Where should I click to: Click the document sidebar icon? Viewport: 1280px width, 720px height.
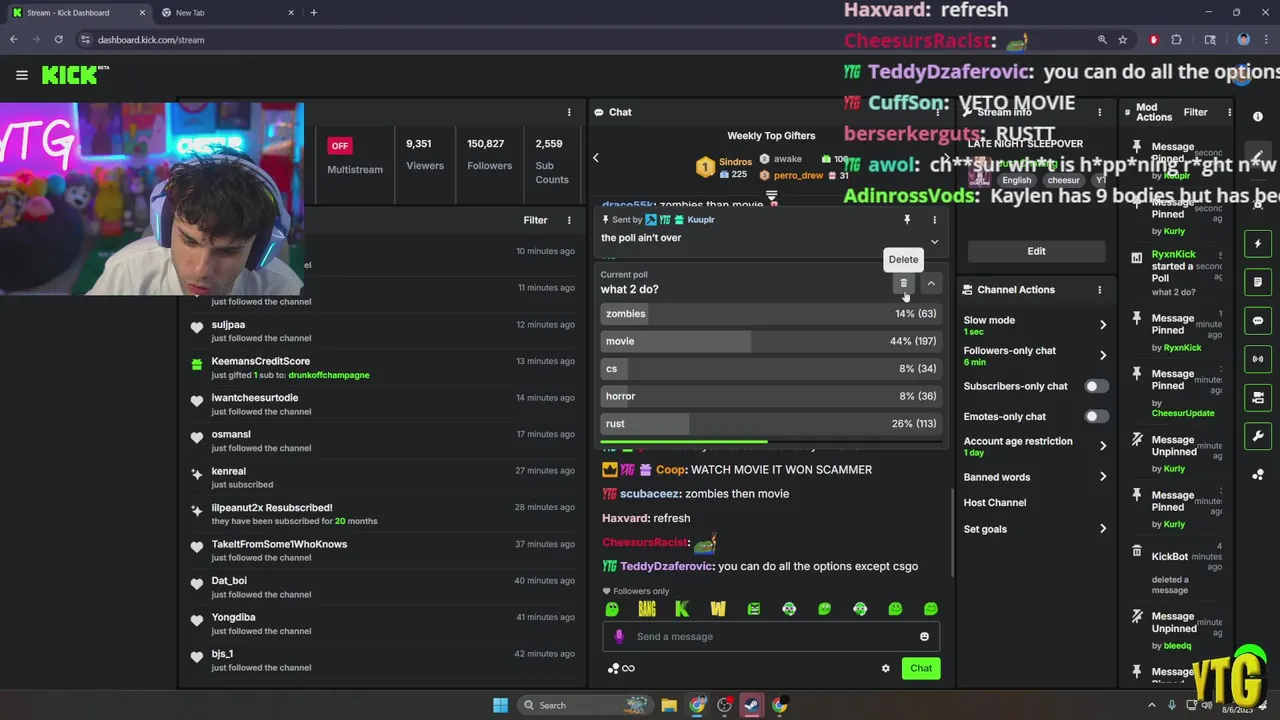pyautogui.click(x=1258, y=283)
